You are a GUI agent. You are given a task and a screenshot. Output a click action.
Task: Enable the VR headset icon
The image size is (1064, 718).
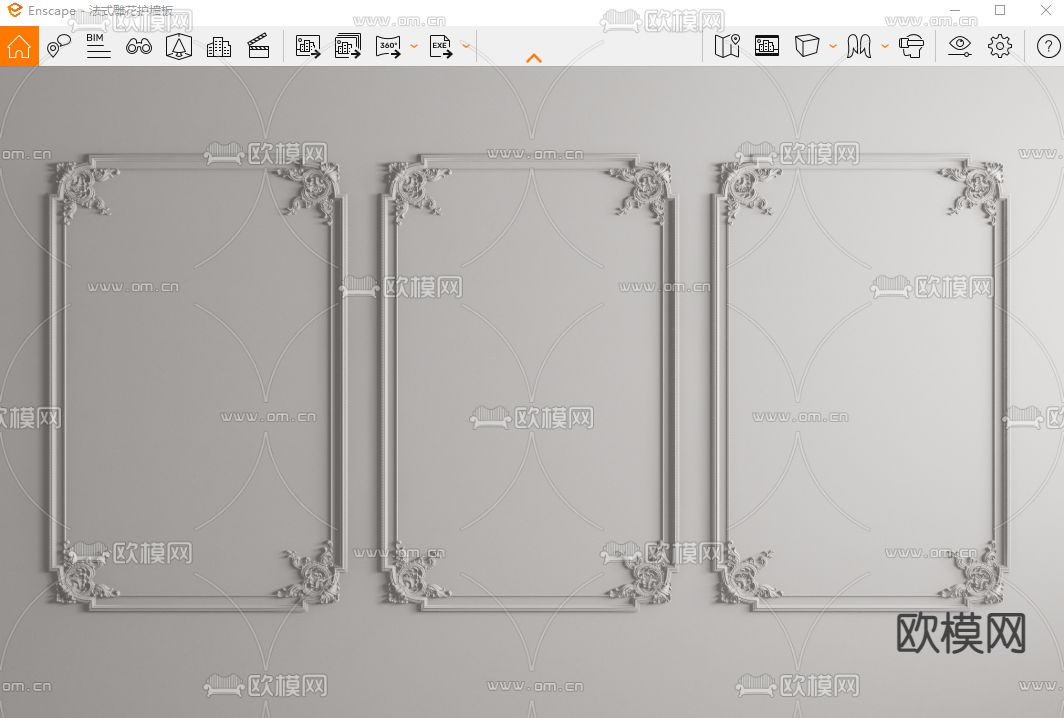[911, 46]
